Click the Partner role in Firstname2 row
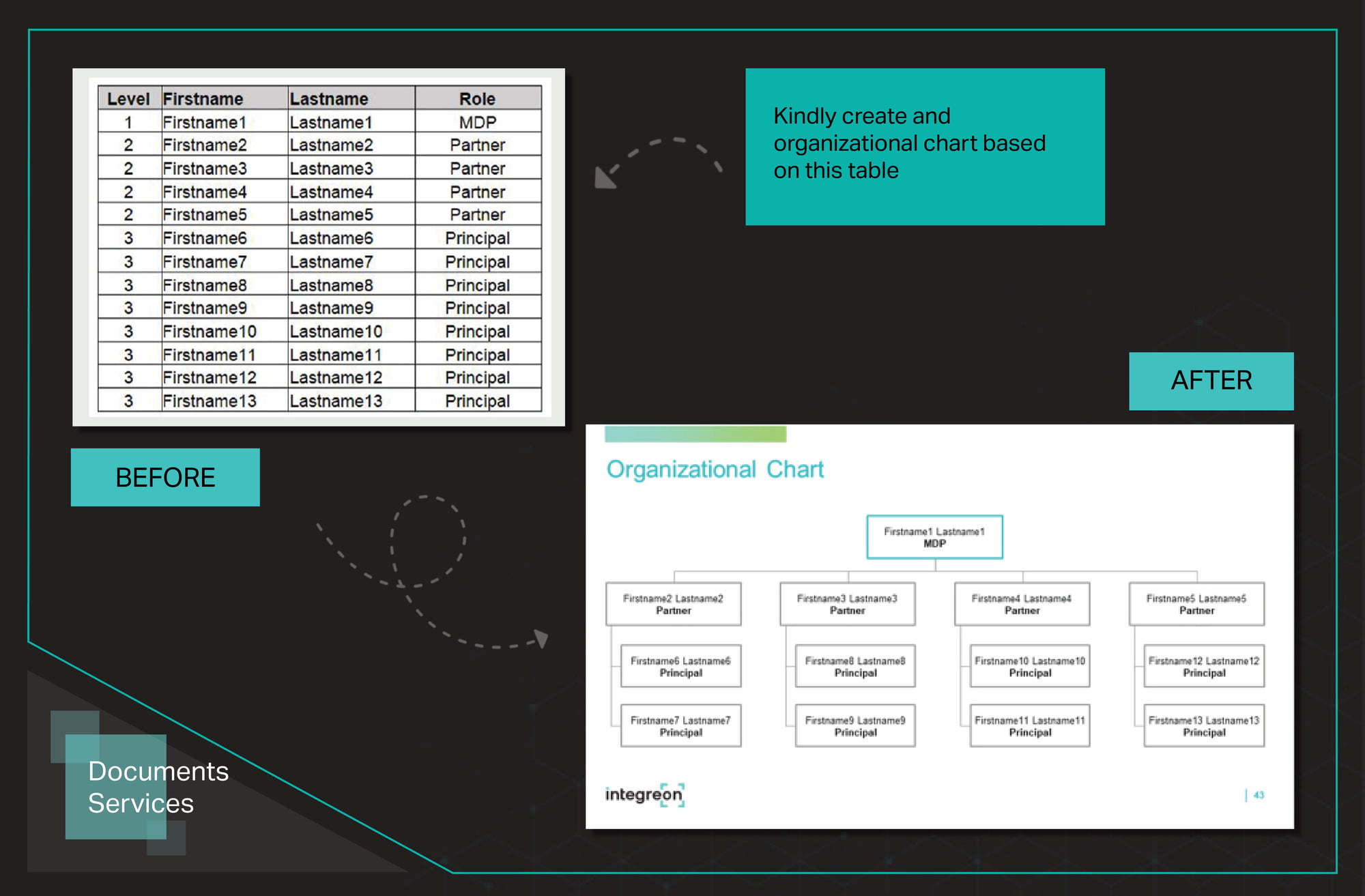 click(478, 145)
